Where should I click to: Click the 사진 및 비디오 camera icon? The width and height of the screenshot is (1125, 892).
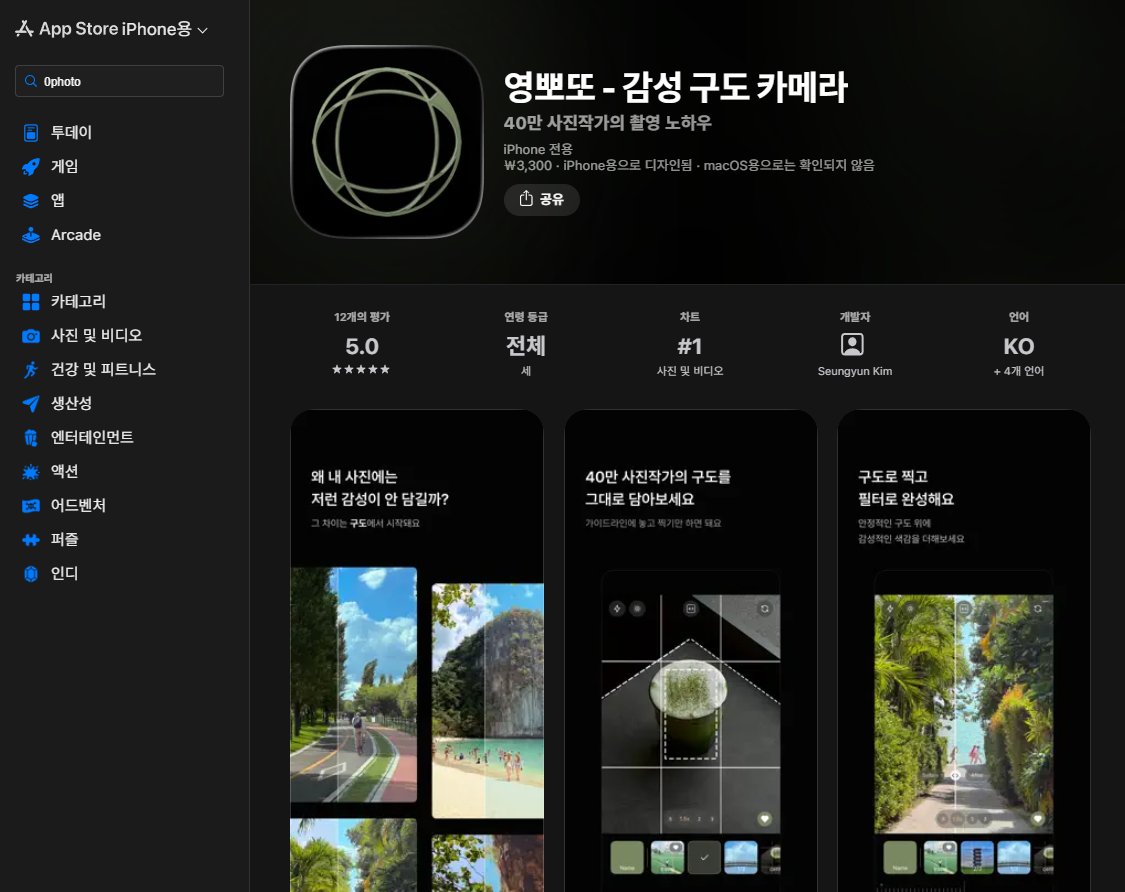coord(31,336)
